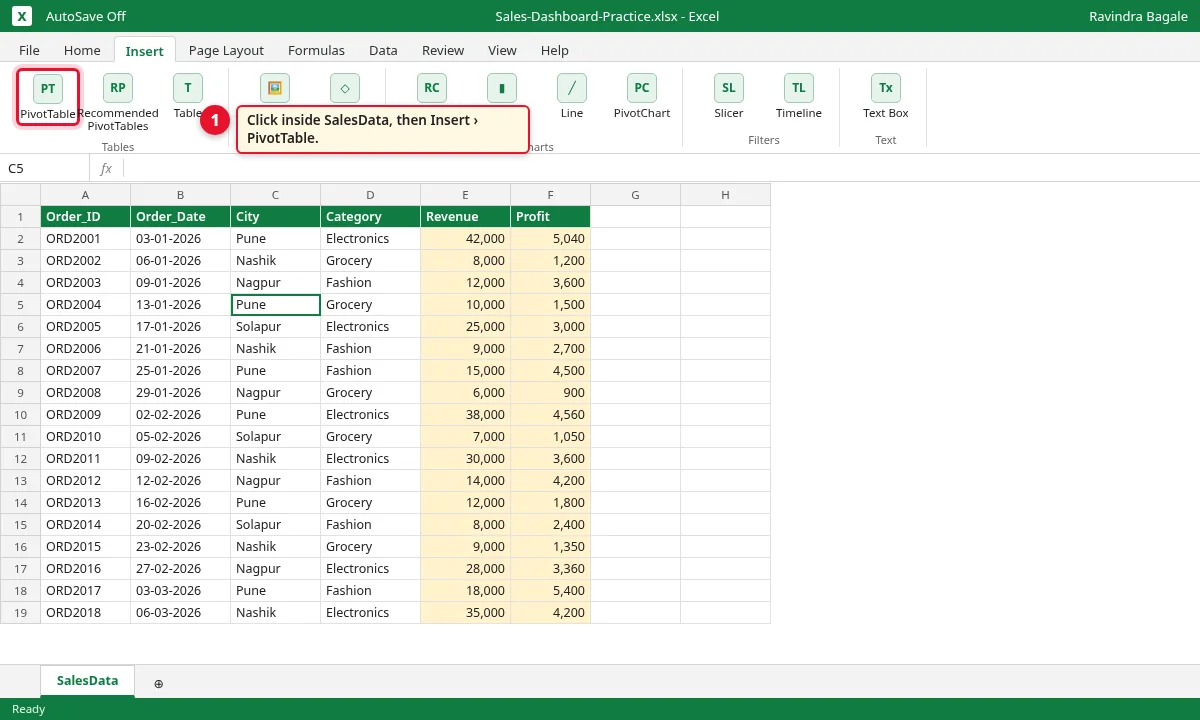Click the Select All corner of the grid
Image resolution: width=1200 pixels, height=720 pixels.
[x=20, y=194]
